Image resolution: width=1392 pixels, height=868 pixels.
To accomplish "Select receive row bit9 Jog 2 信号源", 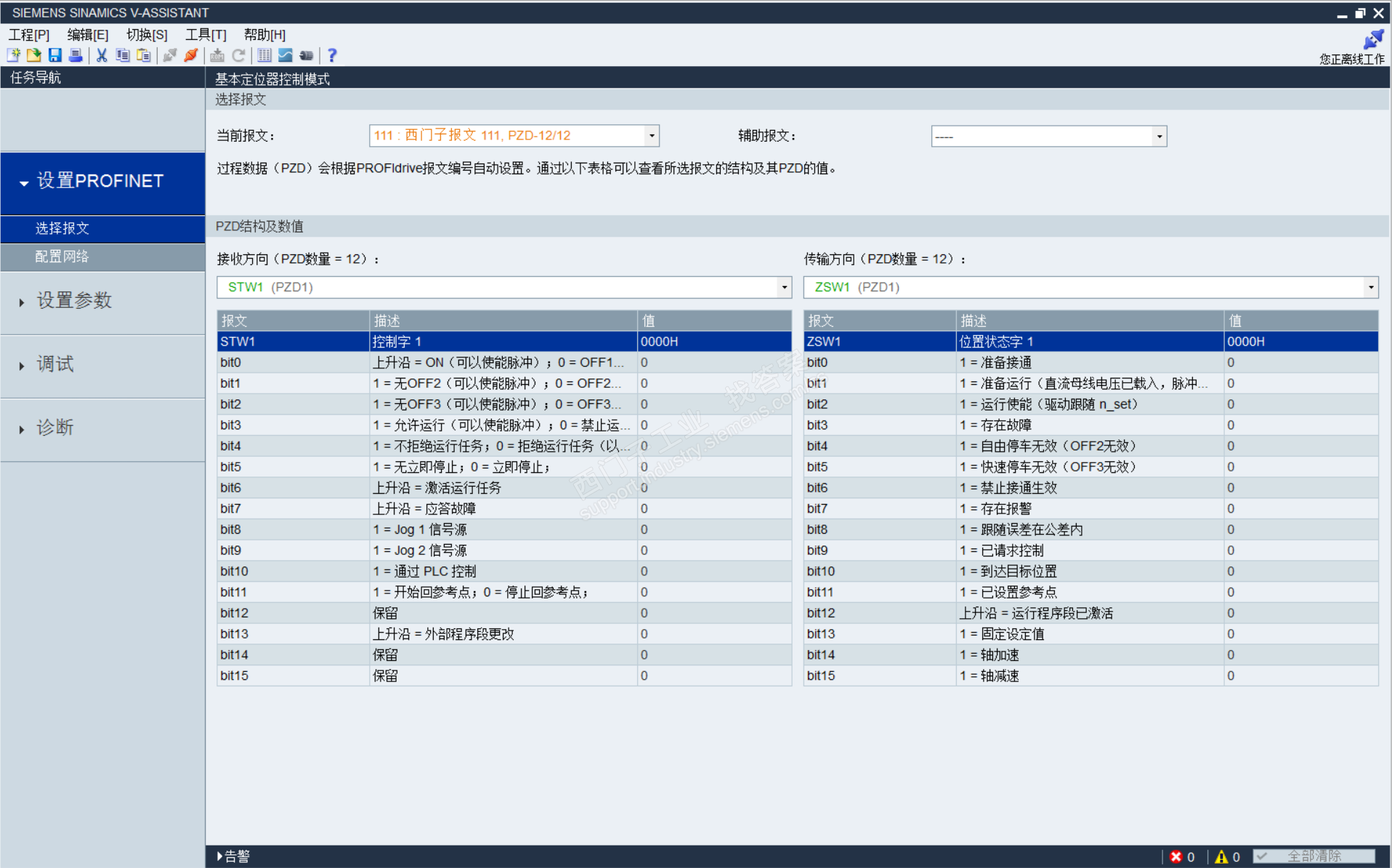I will (x=504, y=551).
